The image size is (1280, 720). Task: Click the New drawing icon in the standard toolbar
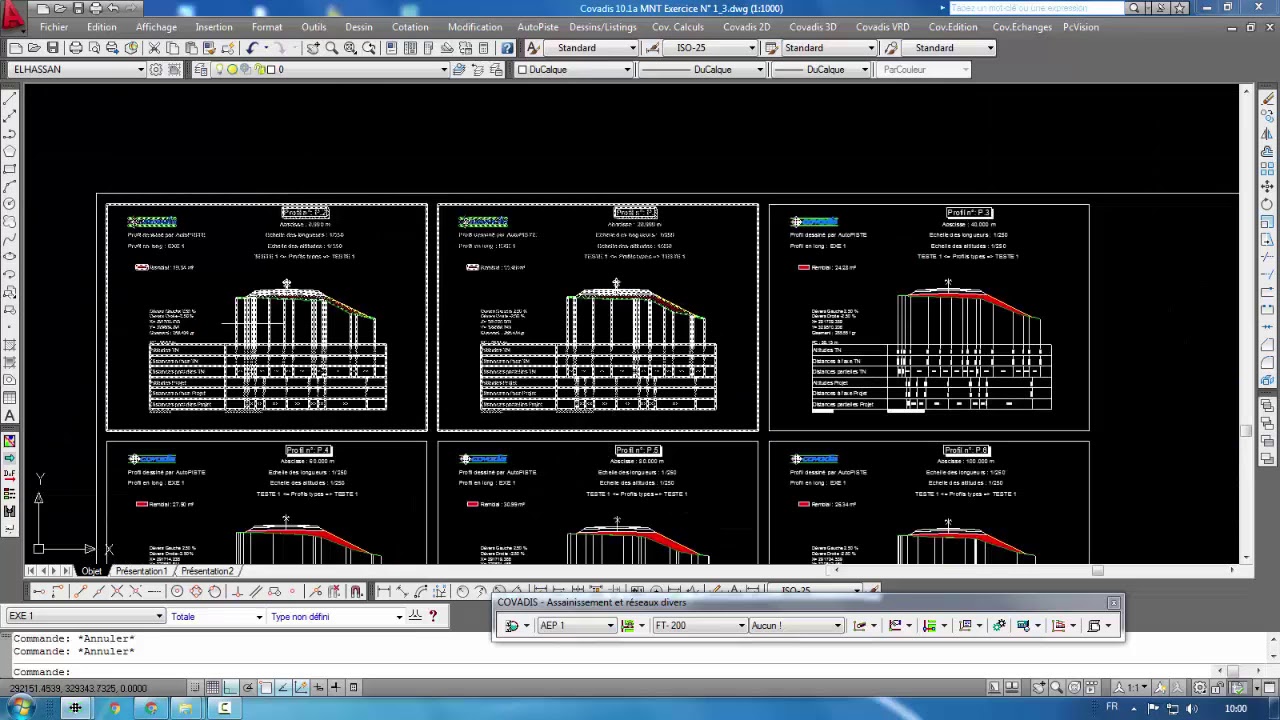(x=15, y=48)
